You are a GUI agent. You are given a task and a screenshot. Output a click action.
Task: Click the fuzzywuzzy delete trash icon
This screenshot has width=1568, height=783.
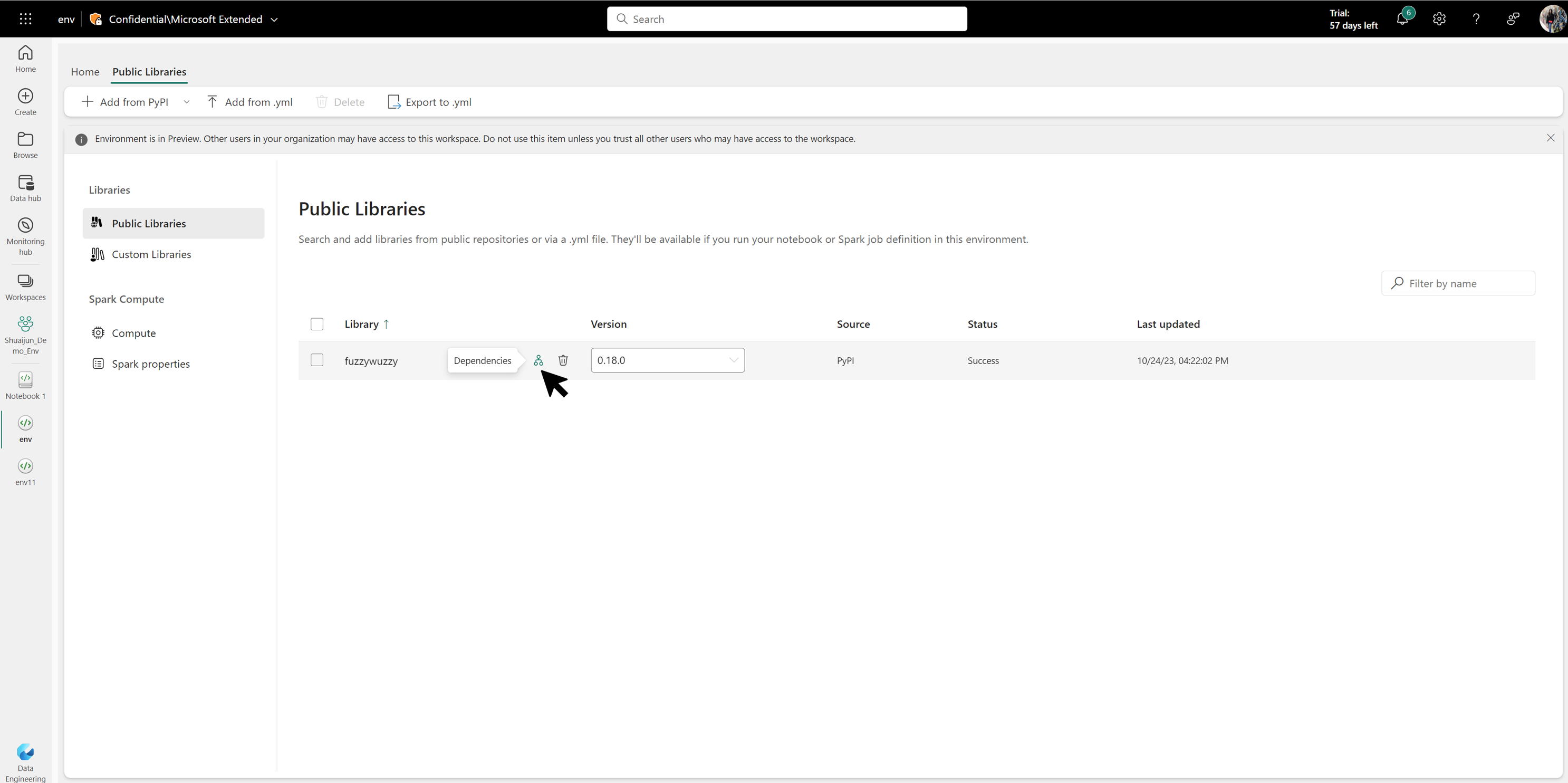[x=563, y=360]
